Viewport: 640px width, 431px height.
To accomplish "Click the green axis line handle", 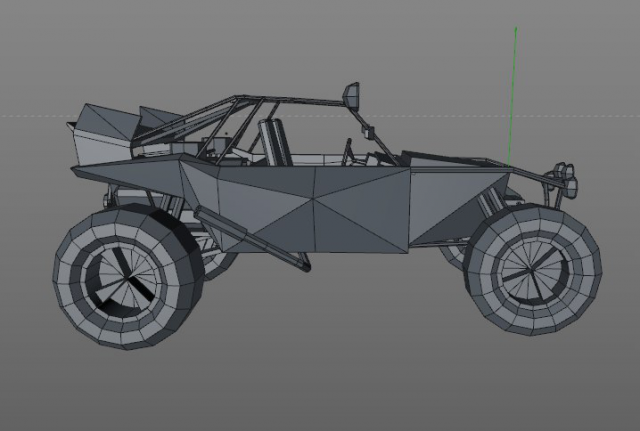I will pyautogui.click(x=513, y=97).
